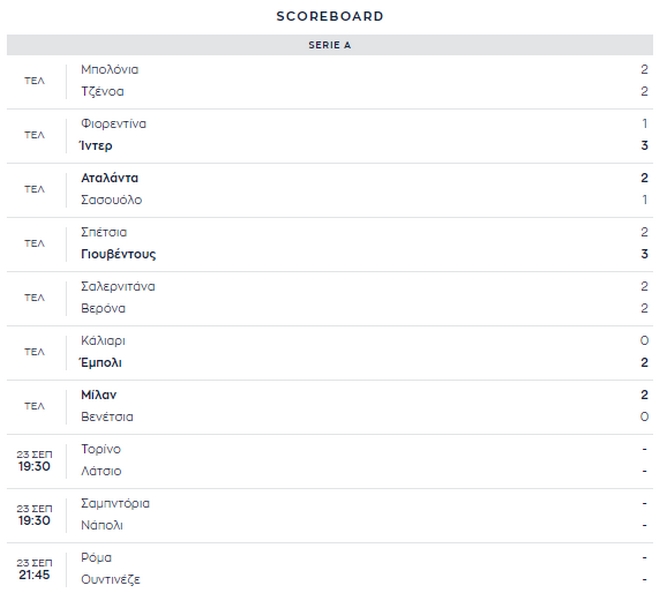Select the Ίντερ team name
The height and width of the screenshot is (601, 660).
96,146
